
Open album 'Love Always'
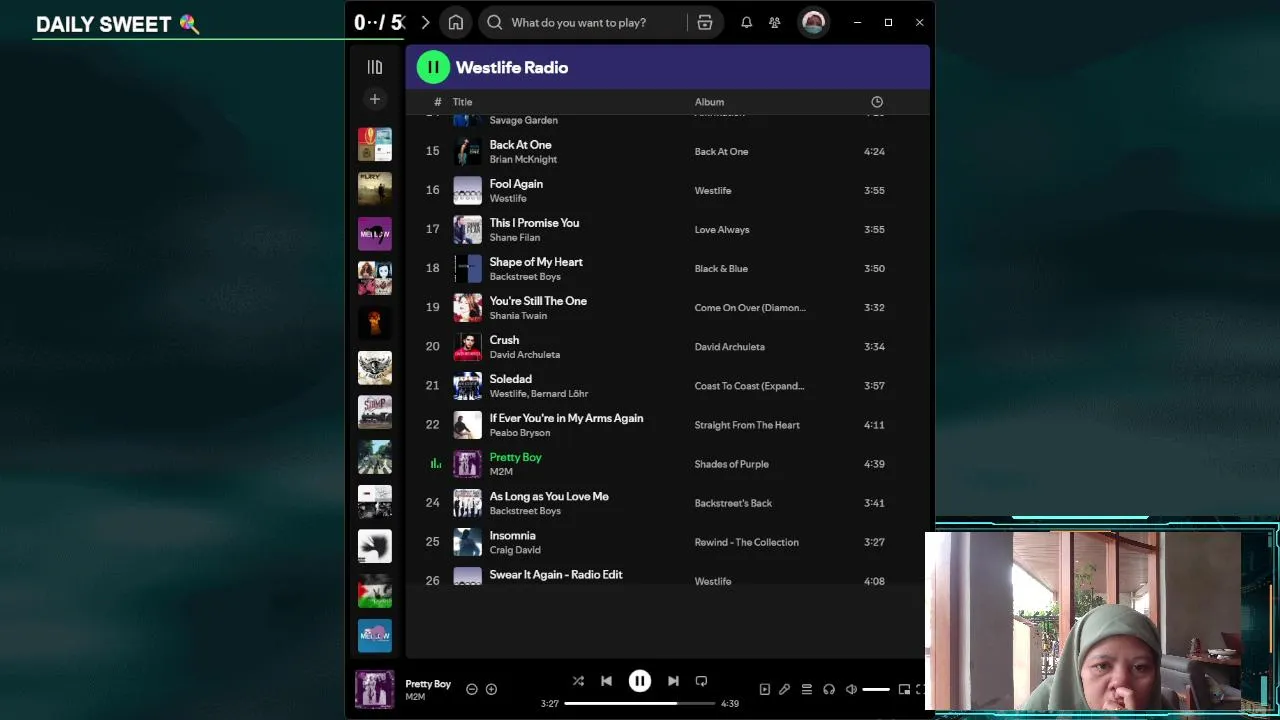721,229
